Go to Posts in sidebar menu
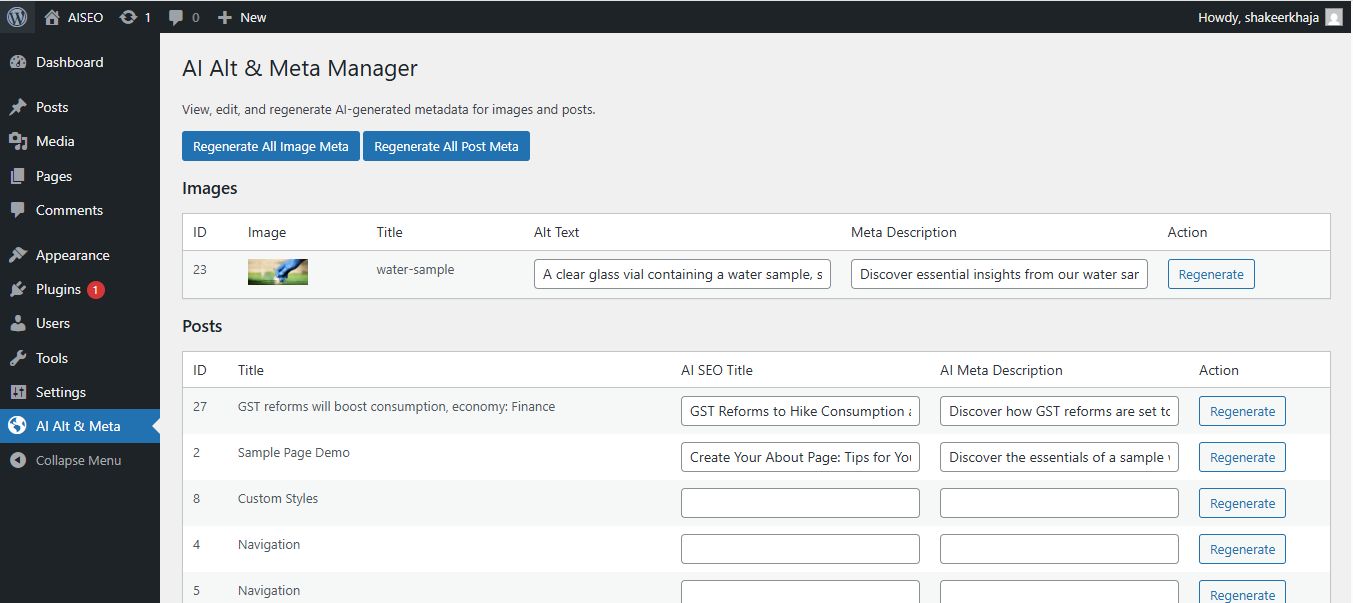This screenshot has height=603, width=1353. [52, 107]
